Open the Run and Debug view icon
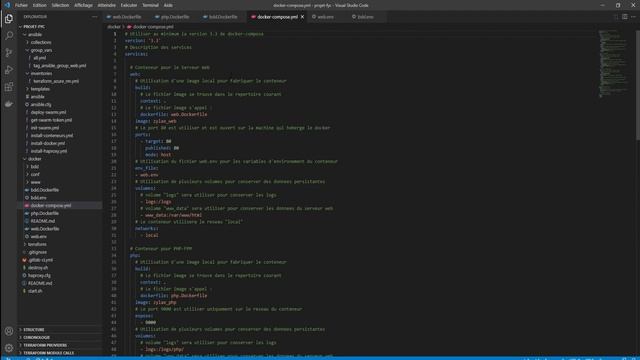The width and height of the screenshot is (640, 360). click(x=9, y=70)
